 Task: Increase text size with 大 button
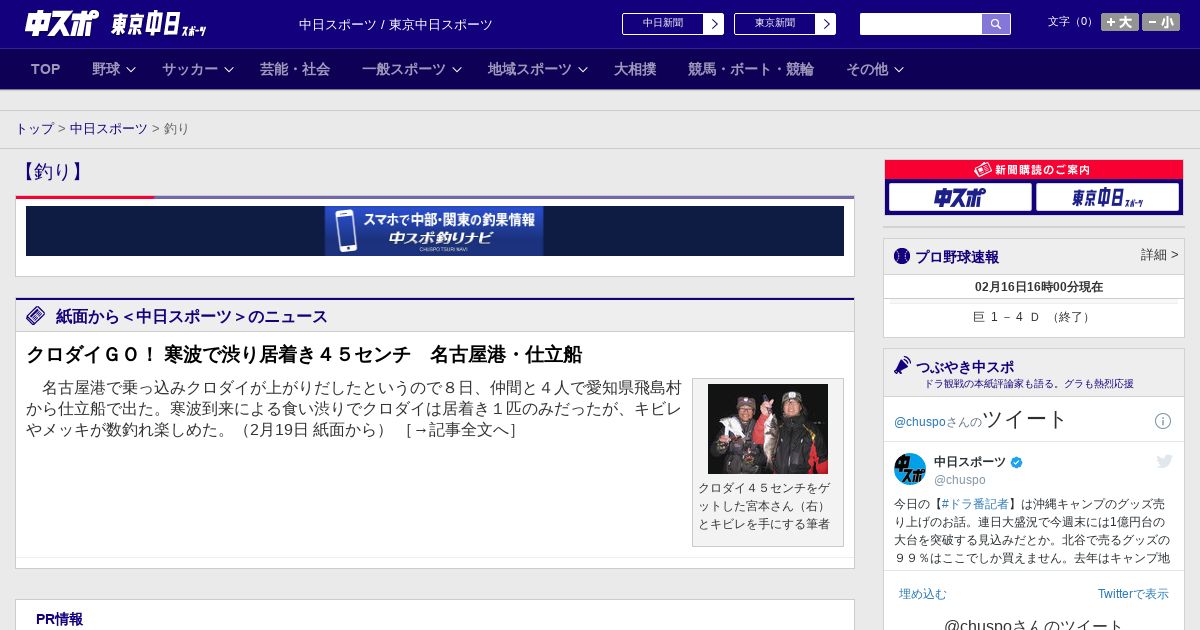[x=1120, y=22]
